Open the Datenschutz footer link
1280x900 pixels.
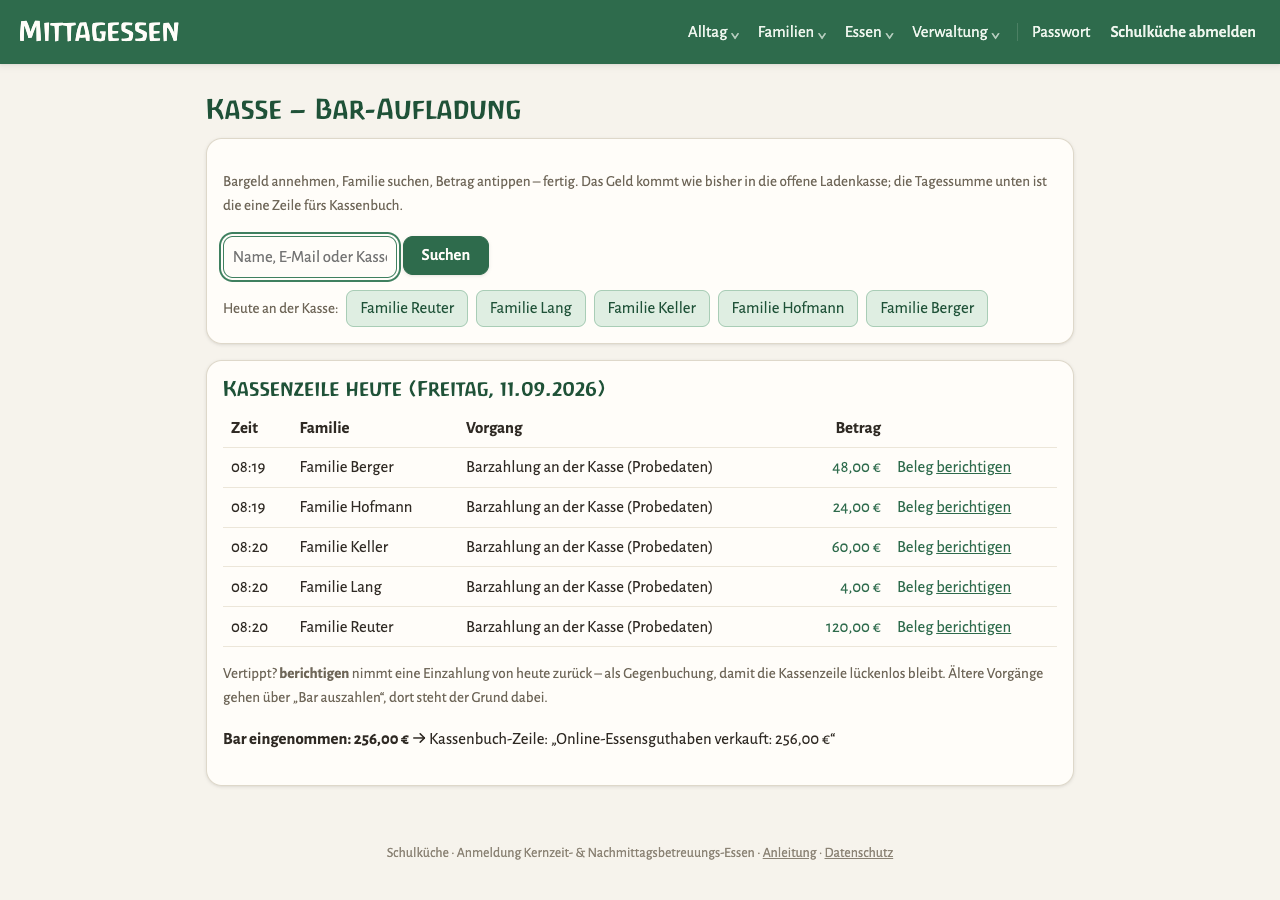click(x=859, y=853)
